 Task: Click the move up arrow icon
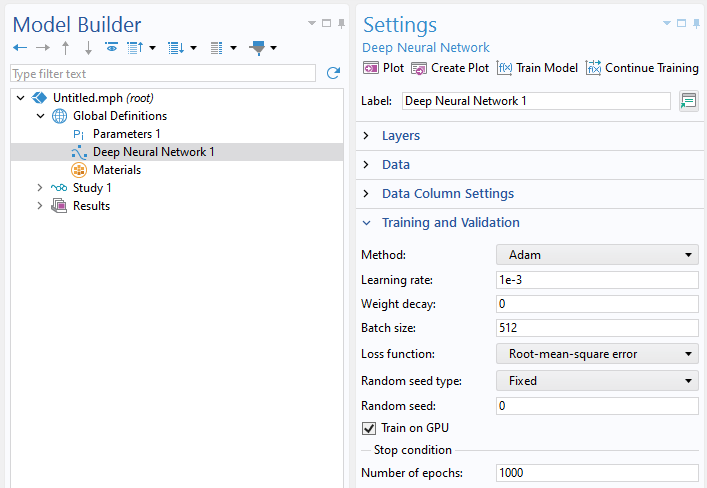pyautogui.click(x=66, y=47)
